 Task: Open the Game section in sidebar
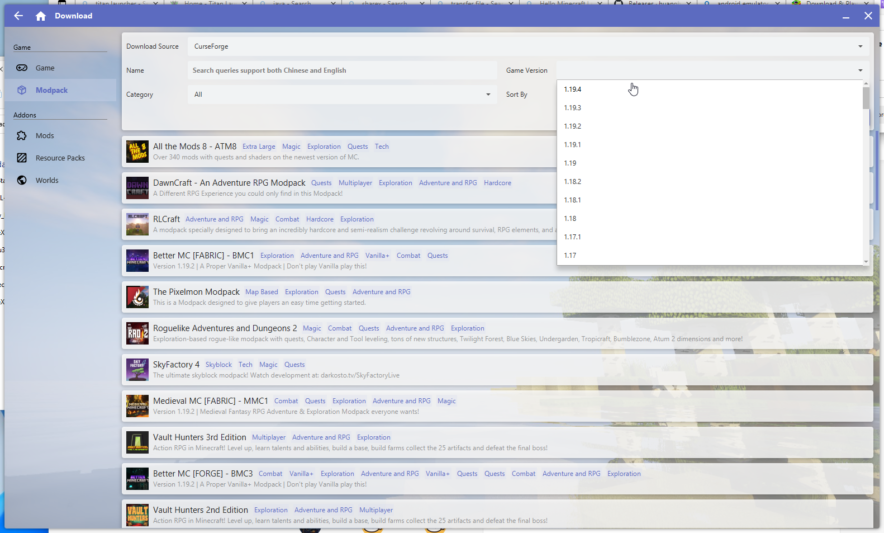[x=45, y=68]
